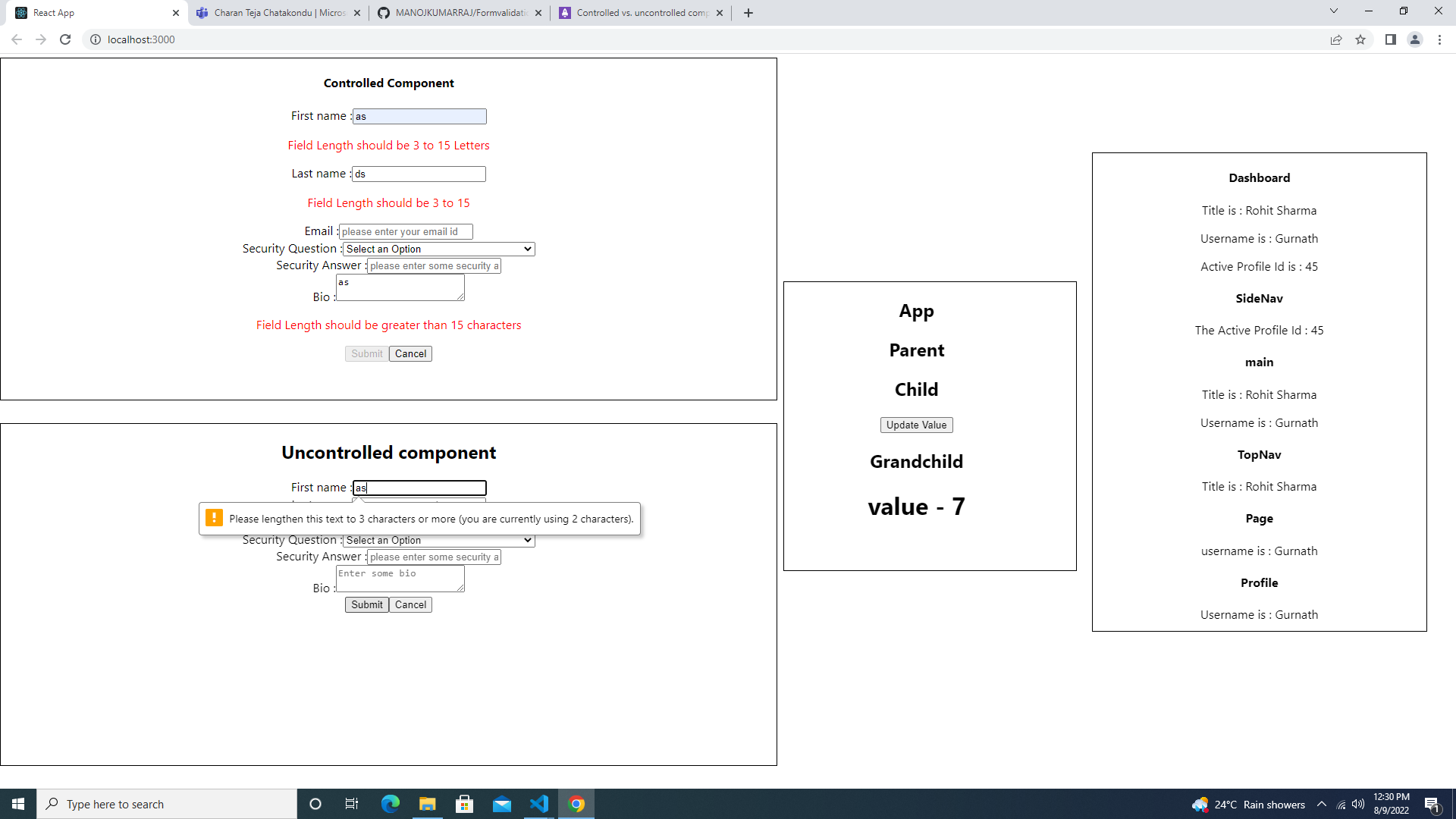Bookmark the current page with the star
This screenshot has height=819, width=1456.
(1360, 39)
